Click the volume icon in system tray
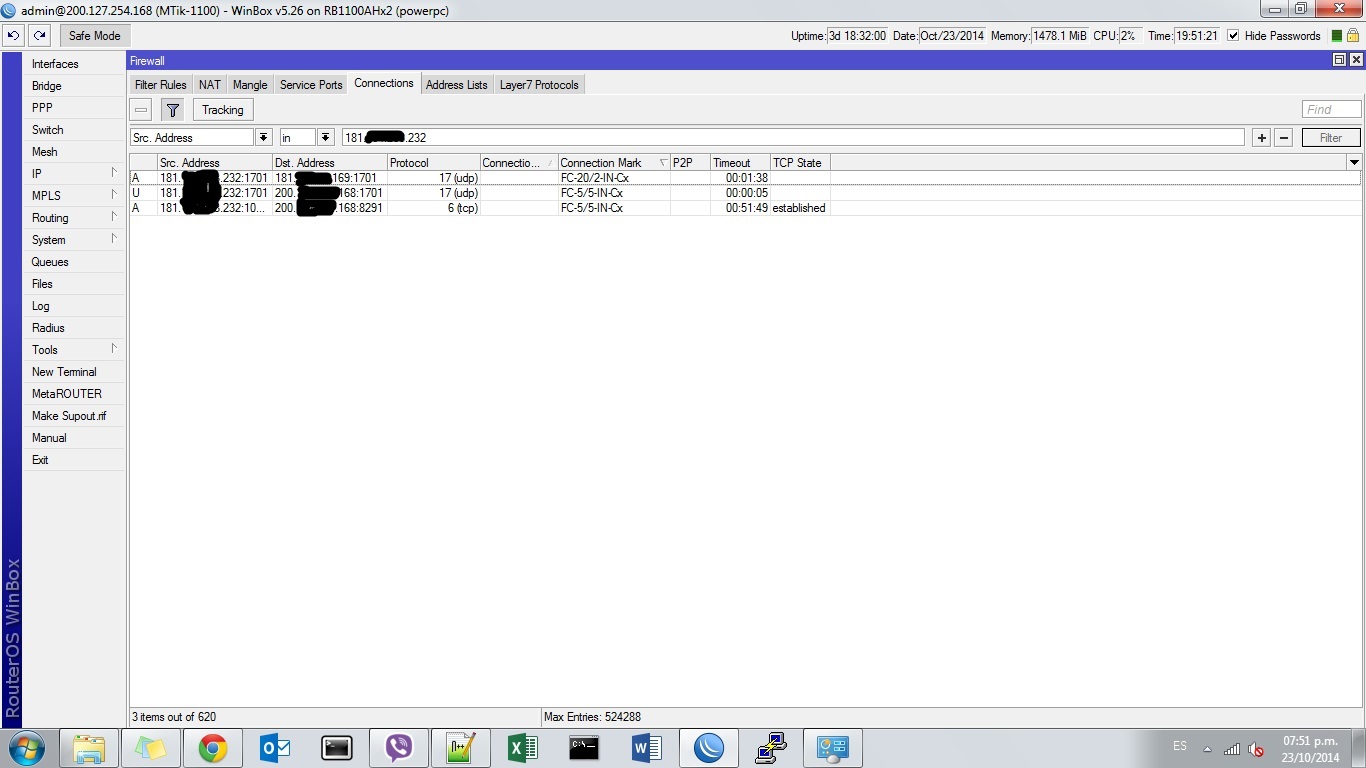The width and height of the screenshot is (1366, 768). 1256,749
